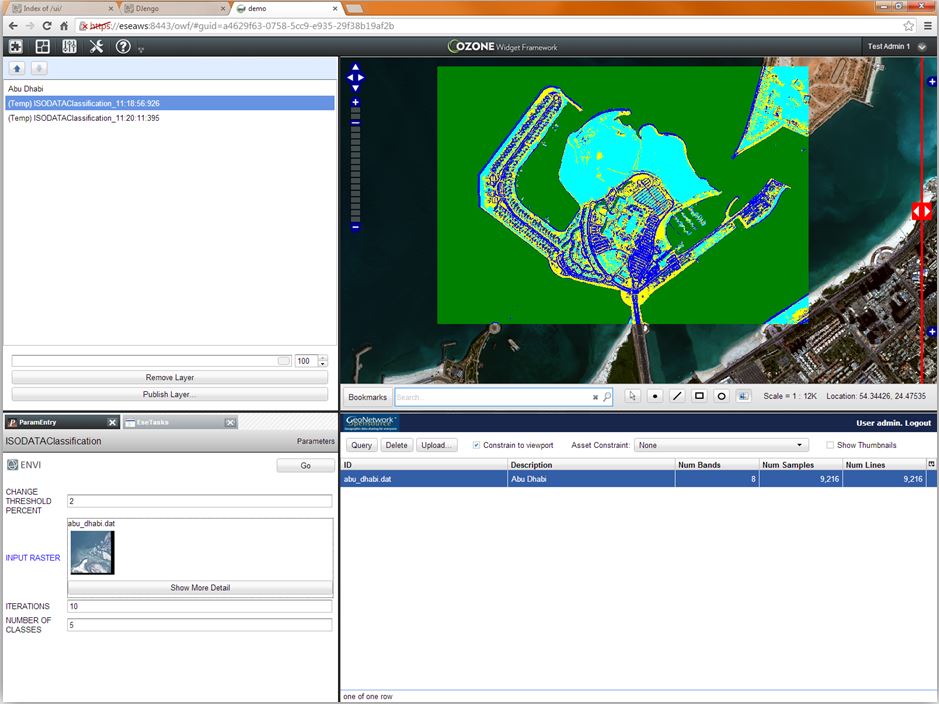
Task: Click the layer opacity slider track
Action: coord(150,361)
